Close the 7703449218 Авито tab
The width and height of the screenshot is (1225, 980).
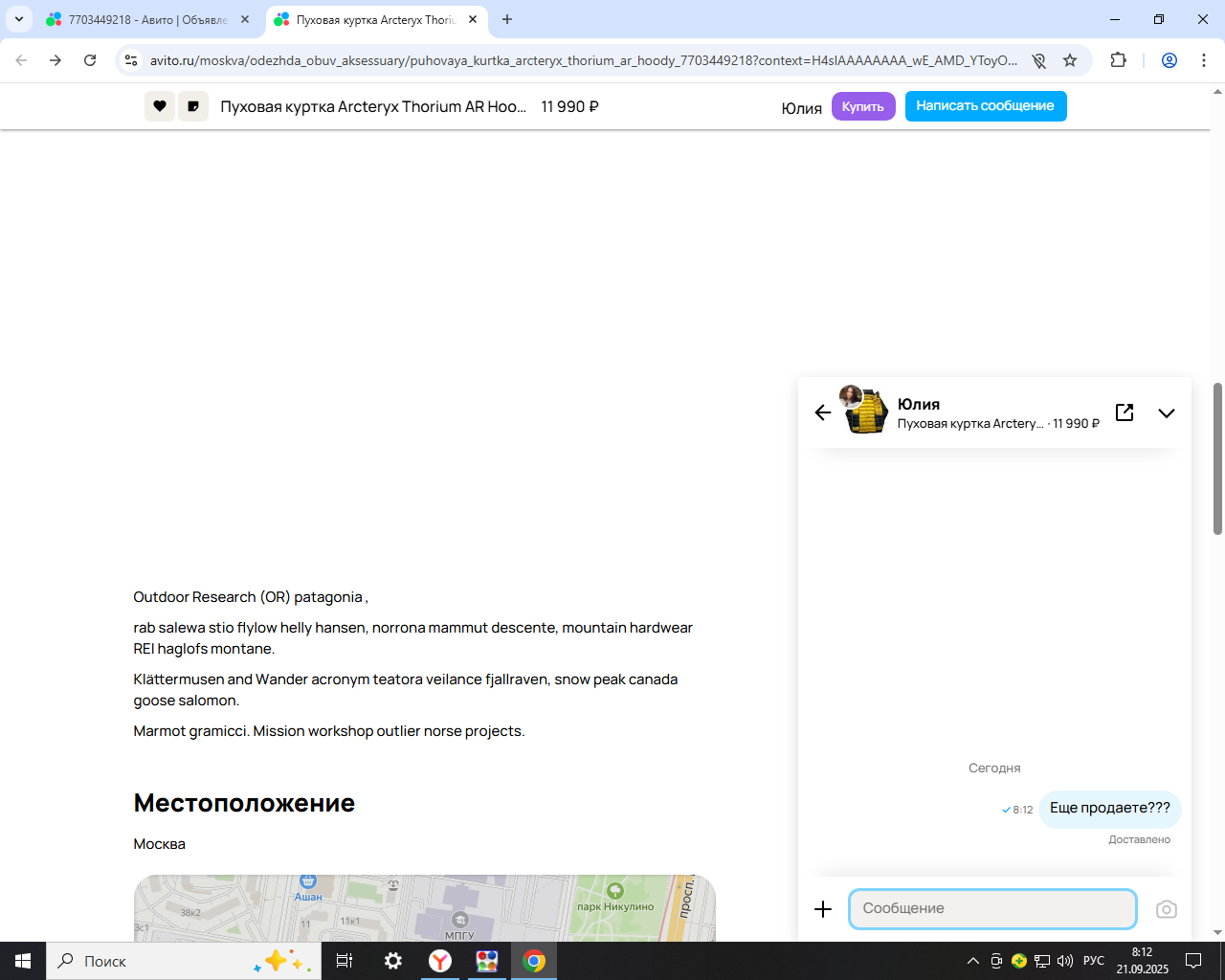[245, 19]
